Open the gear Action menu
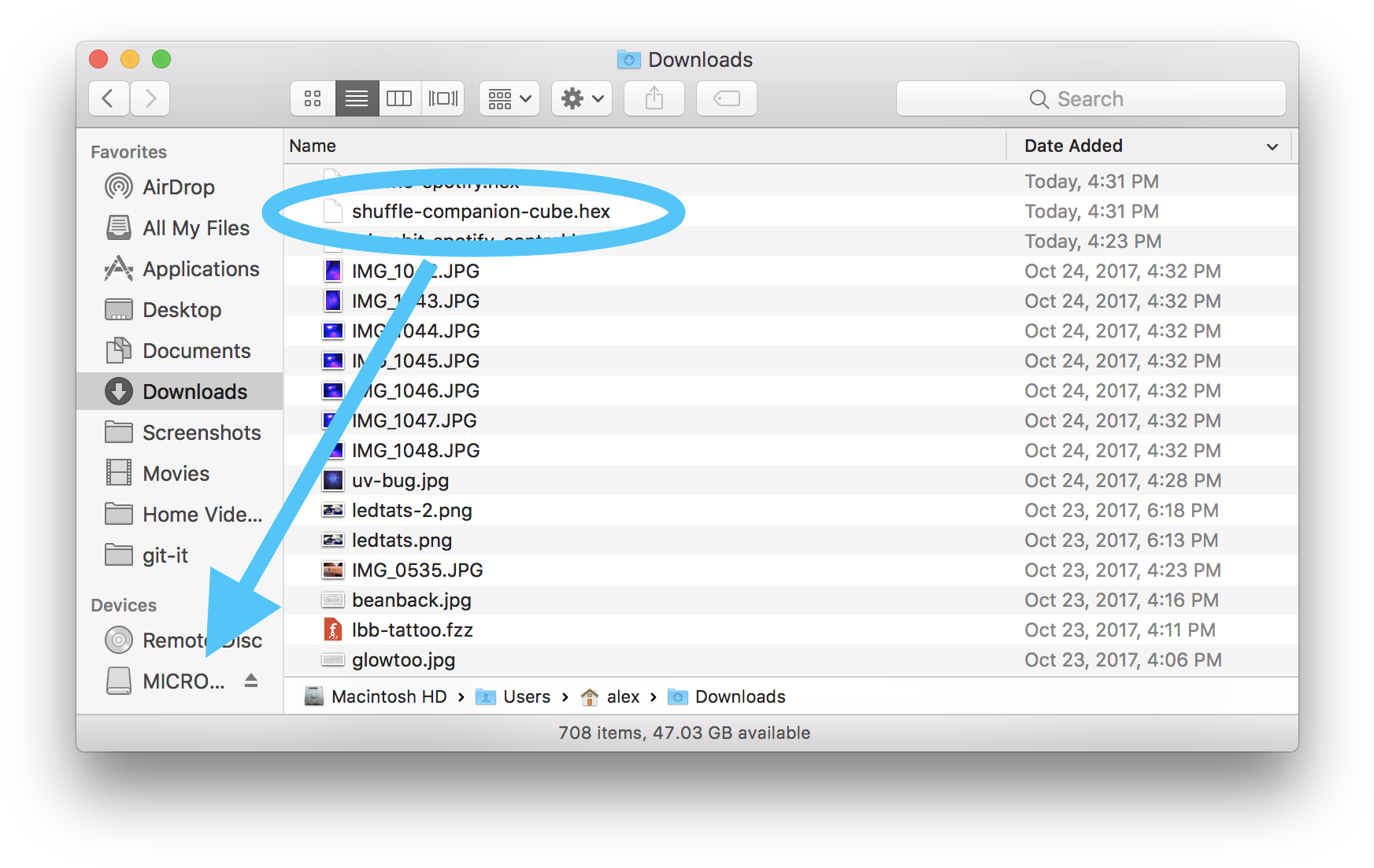Viewport: 1374px width, 868px height. [582, 98]
